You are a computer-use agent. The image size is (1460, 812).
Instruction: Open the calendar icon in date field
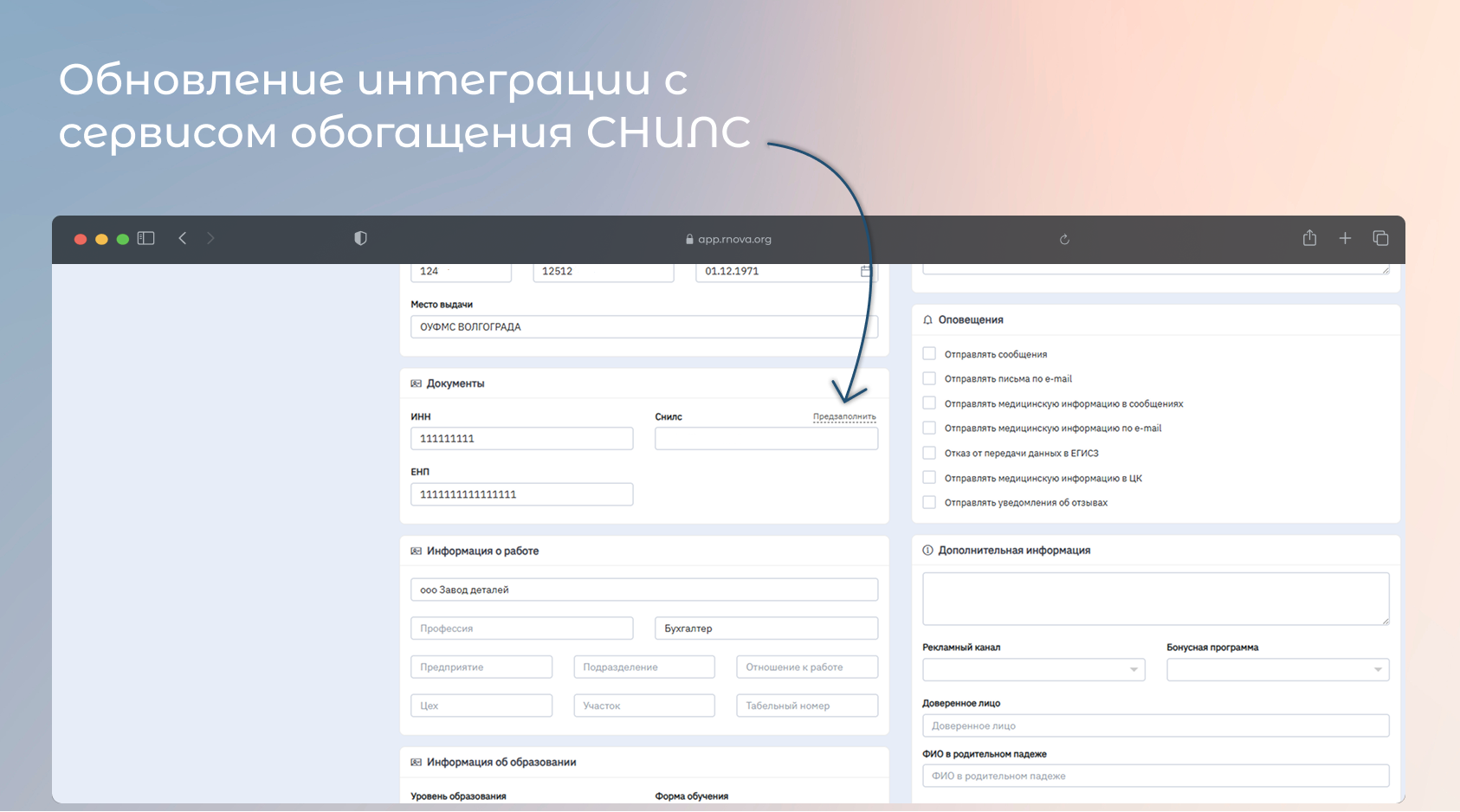point(865,271)
